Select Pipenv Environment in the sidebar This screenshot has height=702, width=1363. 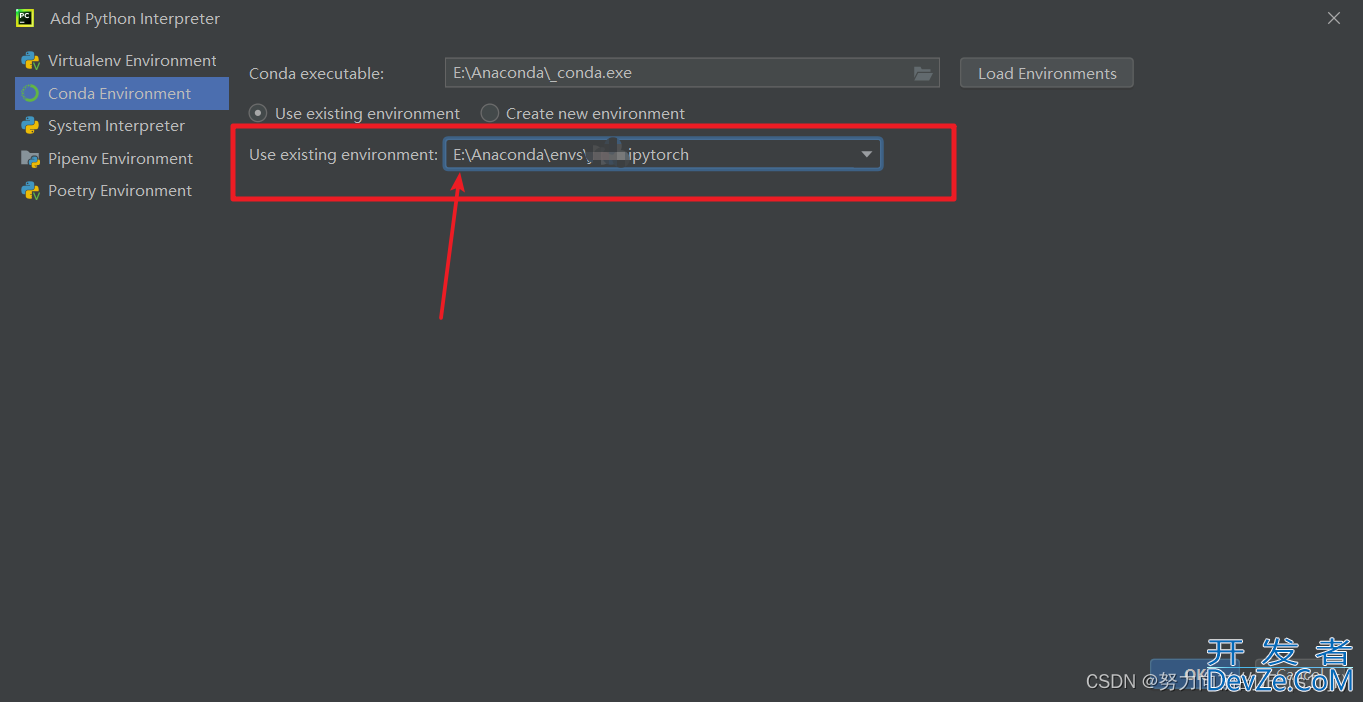pos(122,159)
